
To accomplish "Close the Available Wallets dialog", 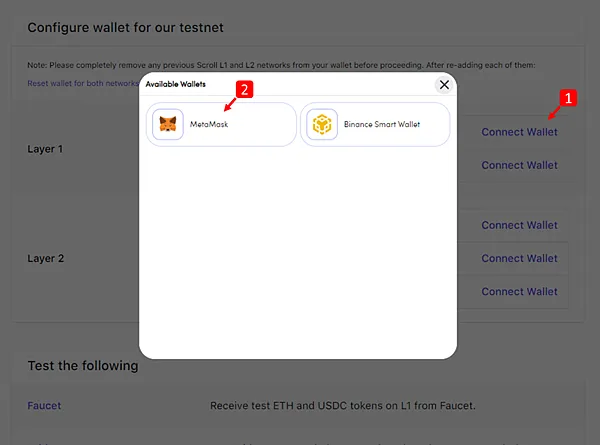I will tap(444, 85).
